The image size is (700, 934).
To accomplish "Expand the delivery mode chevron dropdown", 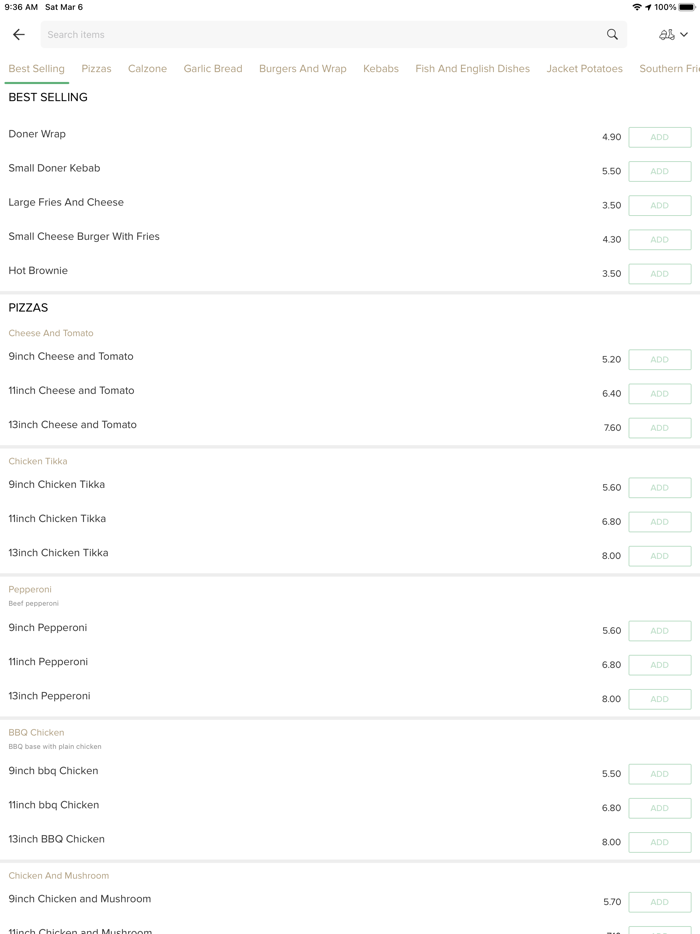I will [684, 35].
